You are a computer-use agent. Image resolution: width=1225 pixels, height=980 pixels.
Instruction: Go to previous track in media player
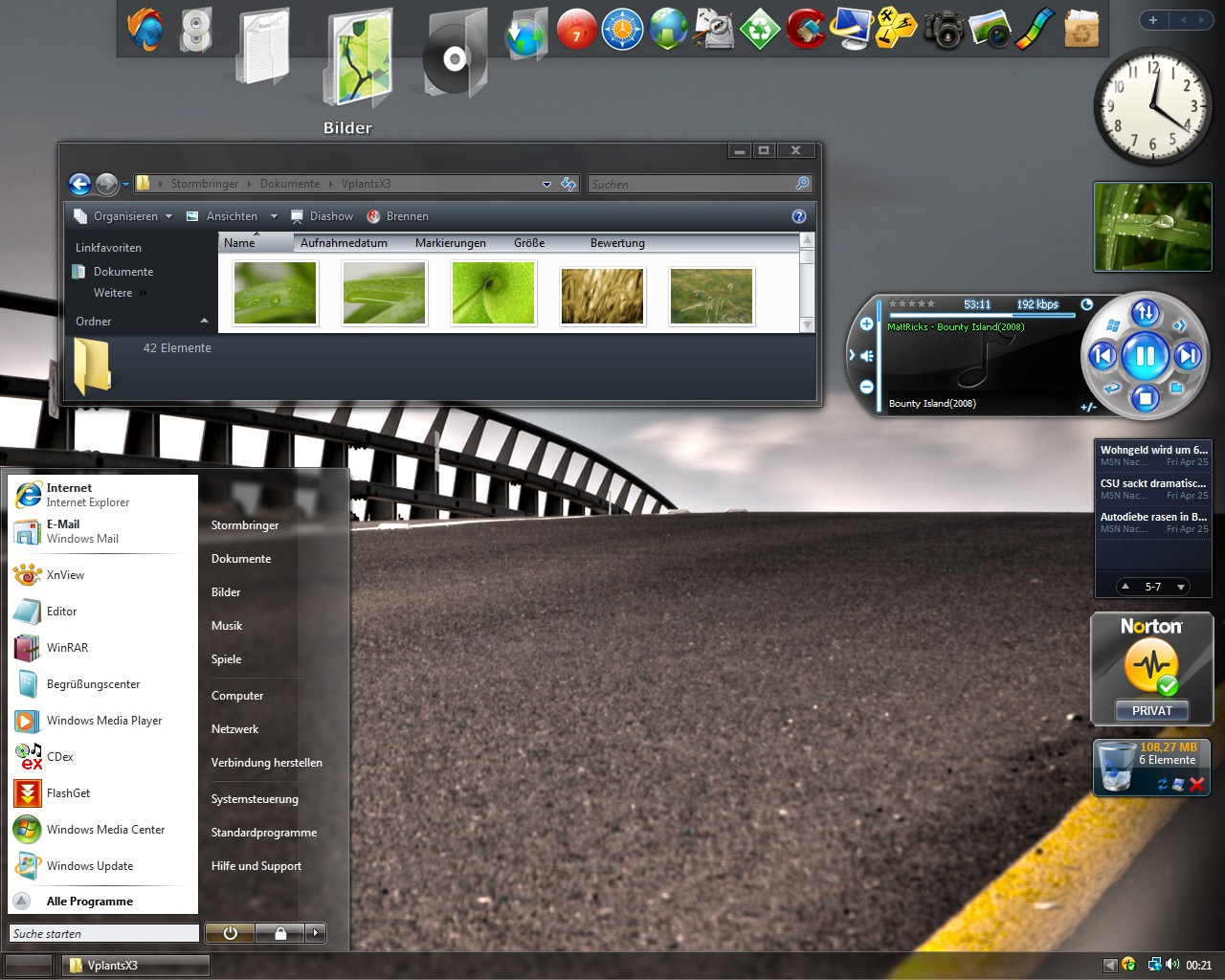(1102, 356)
